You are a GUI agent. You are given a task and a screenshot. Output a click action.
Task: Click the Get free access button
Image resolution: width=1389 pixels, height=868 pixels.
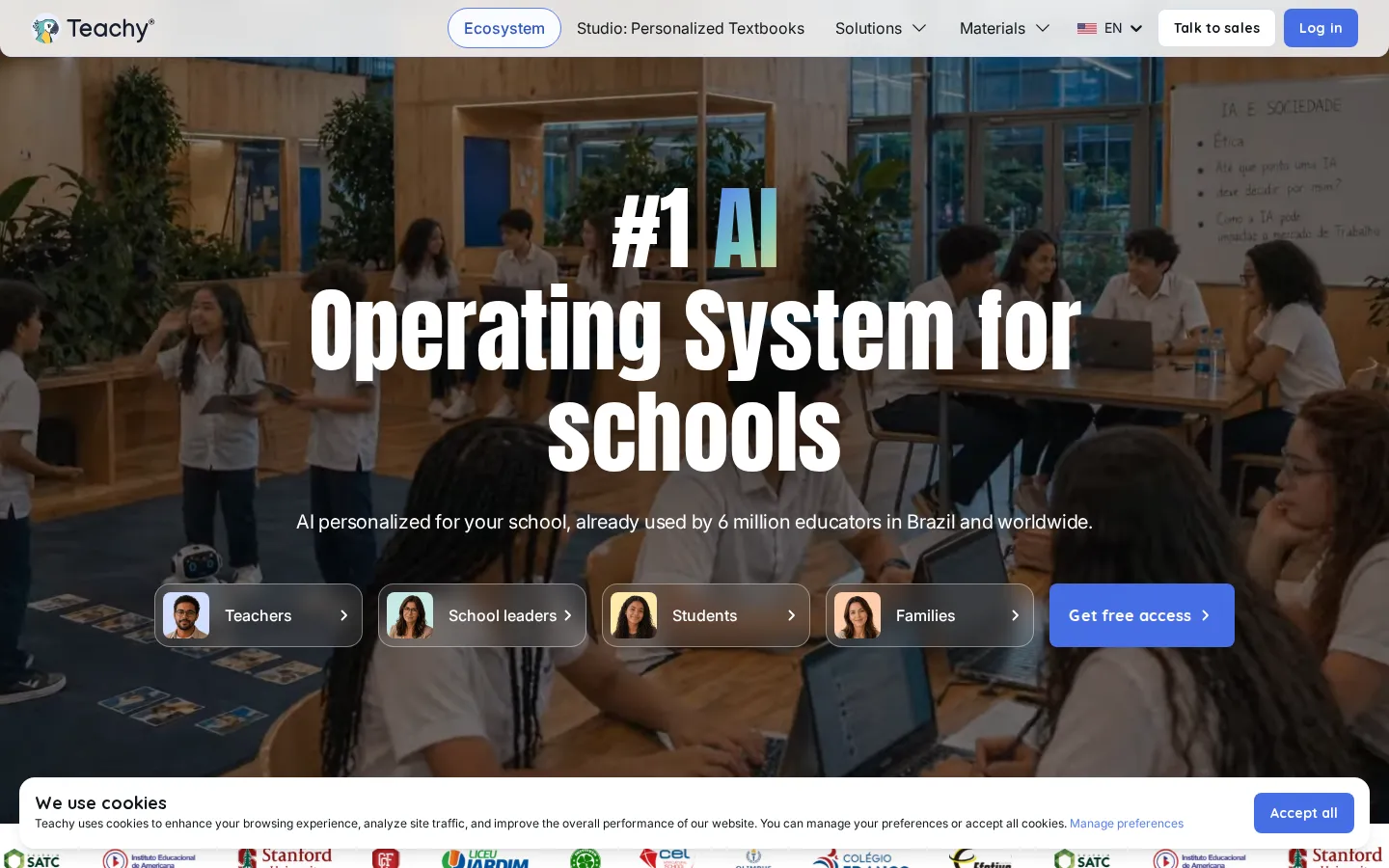click(x=1142, y=615)
